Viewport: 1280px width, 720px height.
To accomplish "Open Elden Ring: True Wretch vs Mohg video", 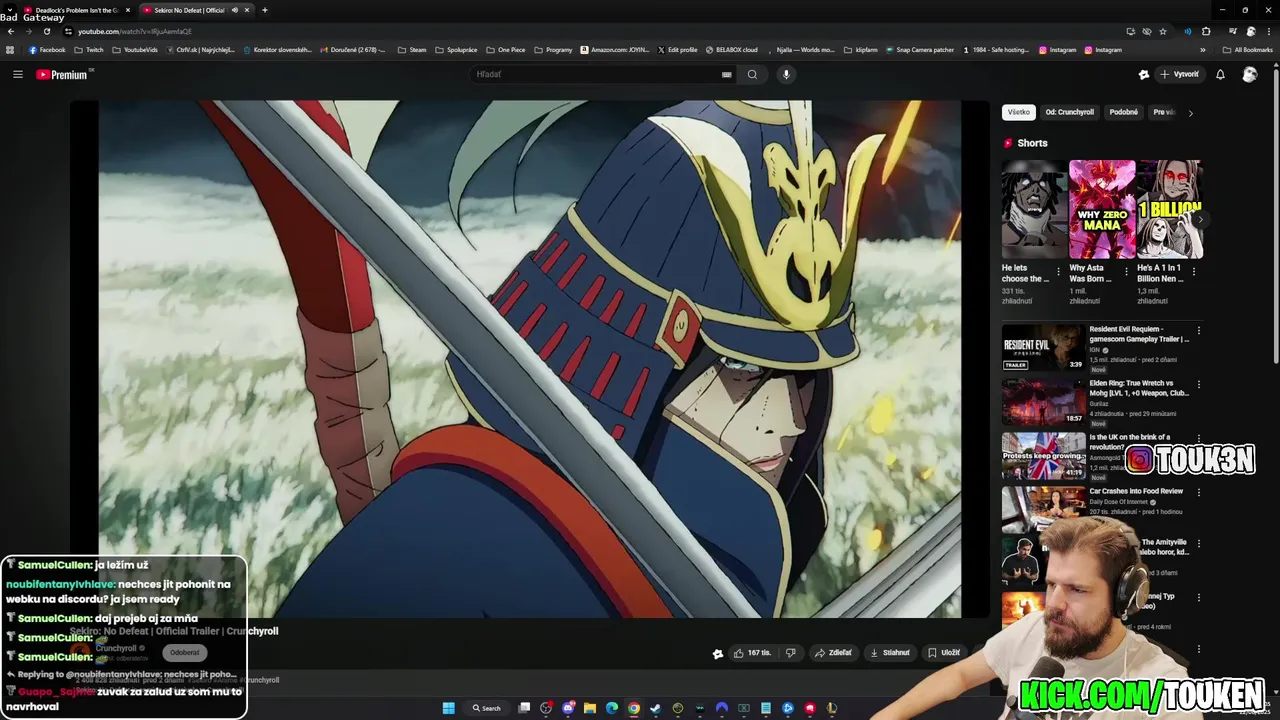I will pos(1043,401).
